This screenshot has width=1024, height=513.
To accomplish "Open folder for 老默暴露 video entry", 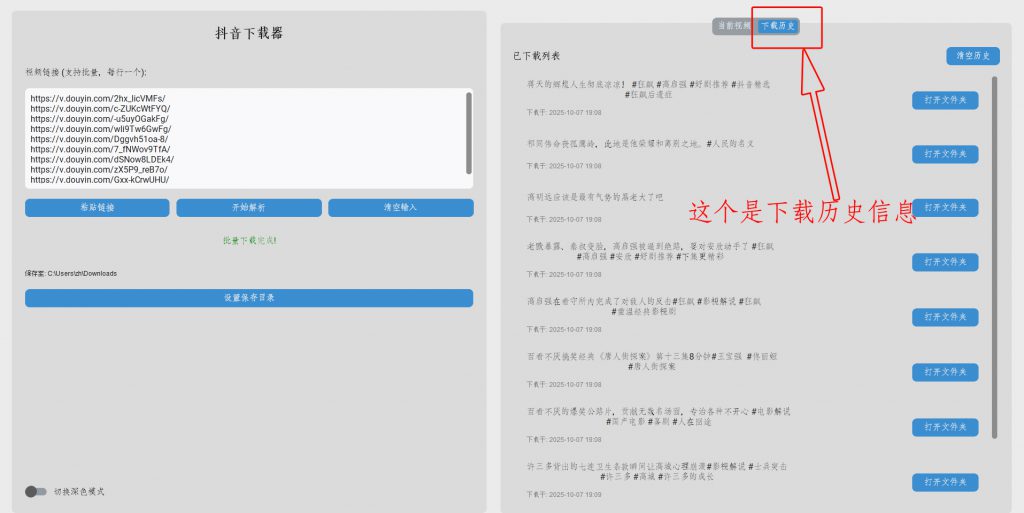I will click(x=944, y=262).
